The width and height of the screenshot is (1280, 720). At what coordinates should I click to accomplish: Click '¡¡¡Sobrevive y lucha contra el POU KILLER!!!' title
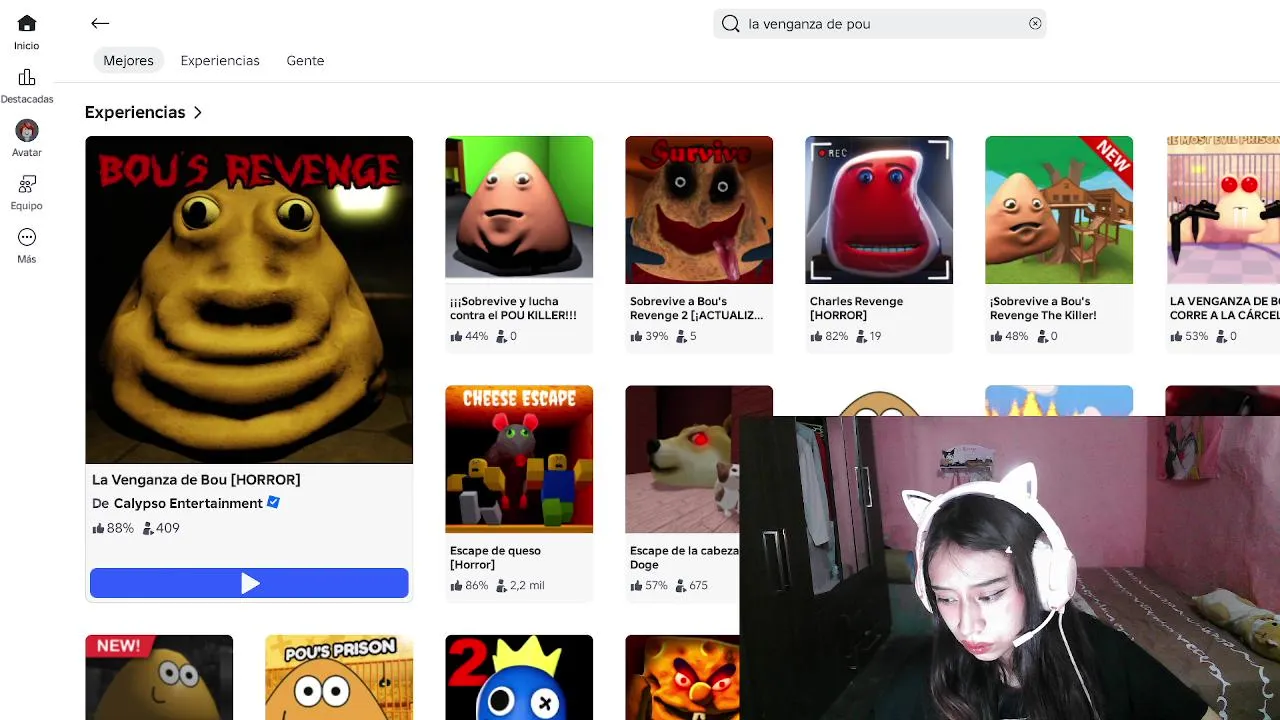coord(513,308)
